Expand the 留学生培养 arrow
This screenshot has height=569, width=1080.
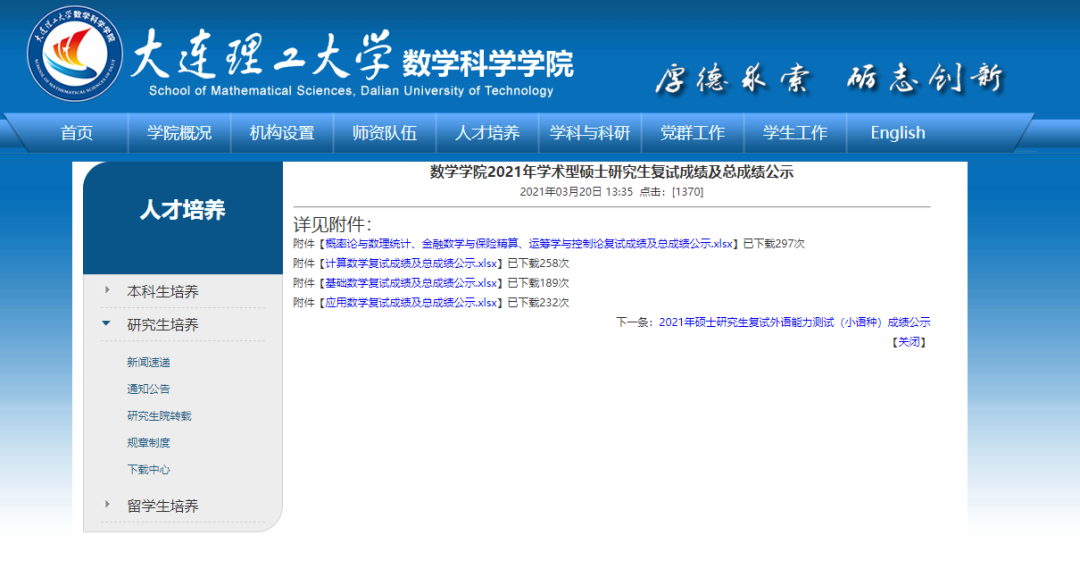107,504
